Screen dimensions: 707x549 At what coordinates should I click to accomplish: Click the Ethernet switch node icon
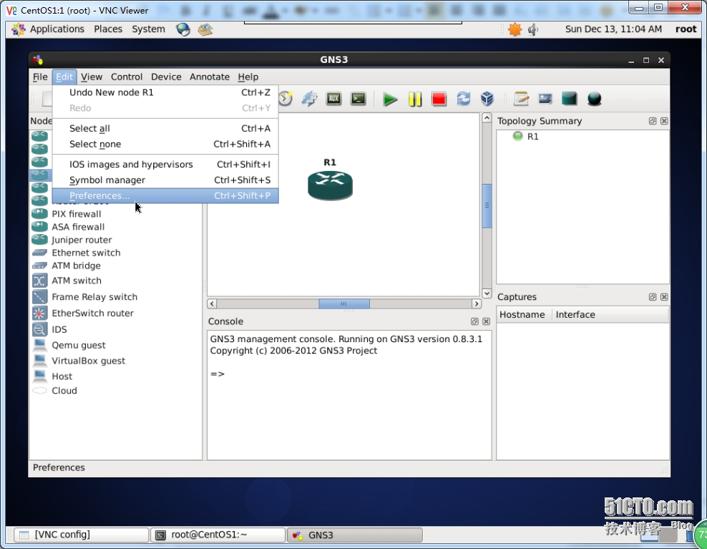coord(40,252)
